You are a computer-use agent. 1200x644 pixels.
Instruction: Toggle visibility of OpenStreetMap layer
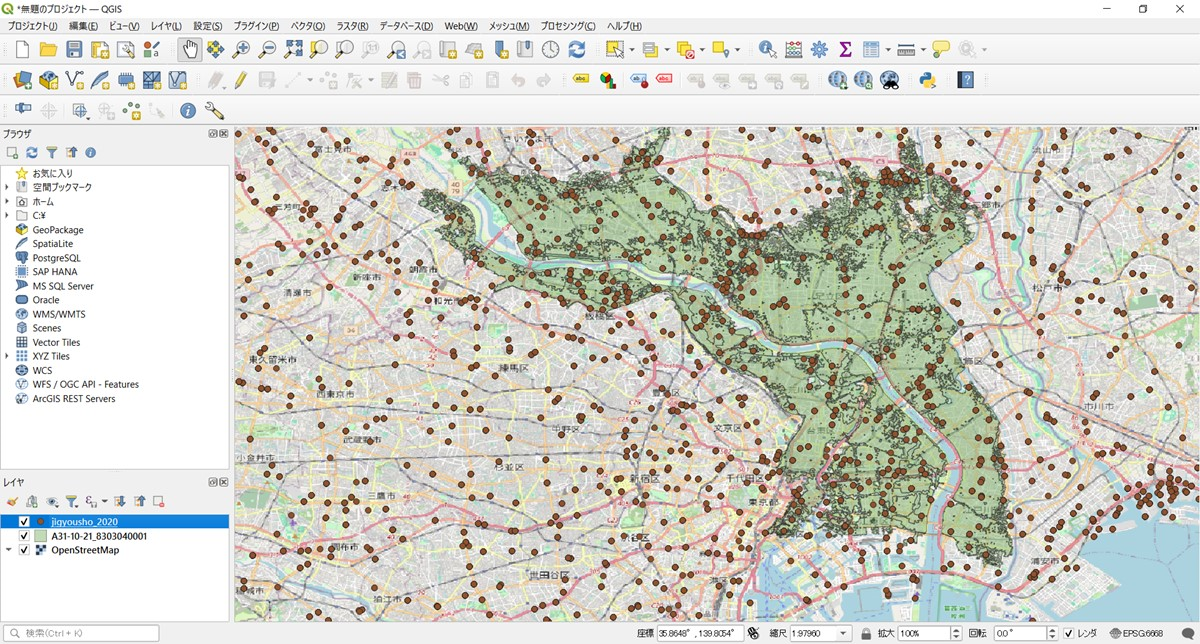(24, 550)
